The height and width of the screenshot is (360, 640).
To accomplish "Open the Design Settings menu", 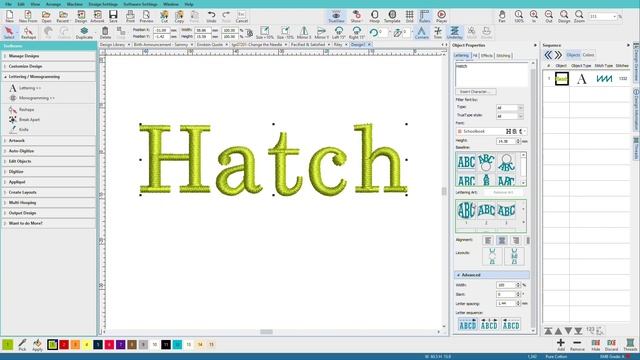I will pyautogui.click(x=103, y=4).
